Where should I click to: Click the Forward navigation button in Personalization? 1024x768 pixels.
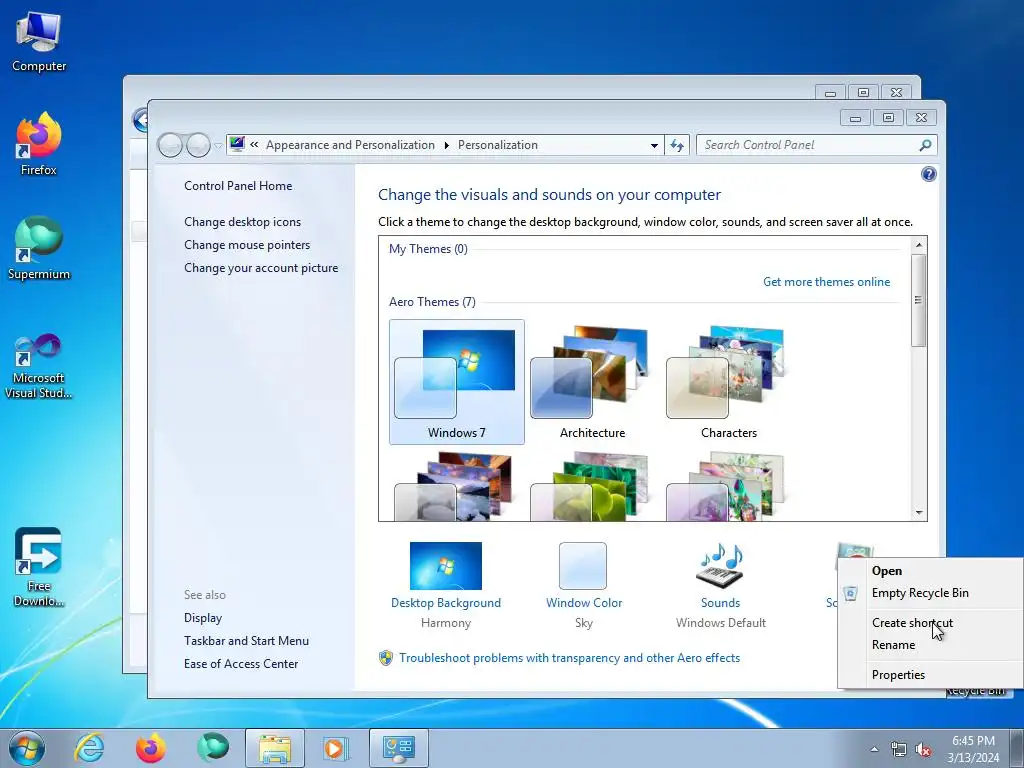pyautogui.click(x=198, y=145)
